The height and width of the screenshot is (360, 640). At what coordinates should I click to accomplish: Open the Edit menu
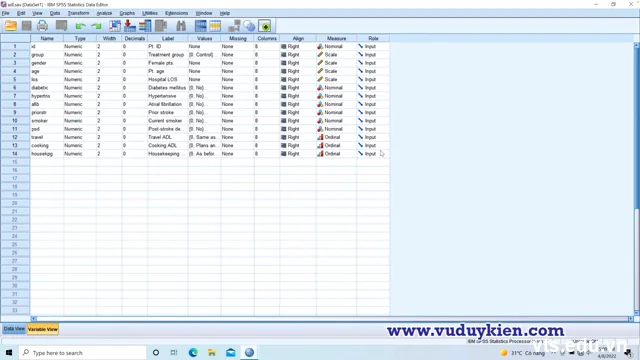(x=21, y=13)
